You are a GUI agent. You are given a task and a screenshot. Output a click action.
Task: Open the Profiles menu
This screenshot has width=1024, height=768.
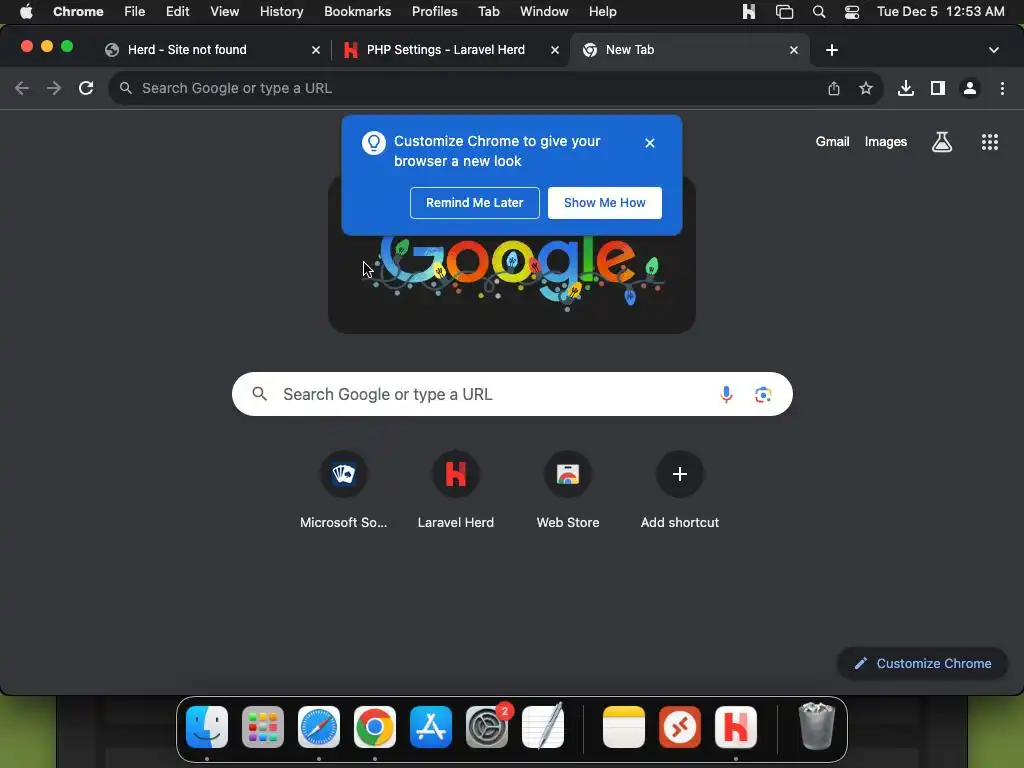coord(435,12)
